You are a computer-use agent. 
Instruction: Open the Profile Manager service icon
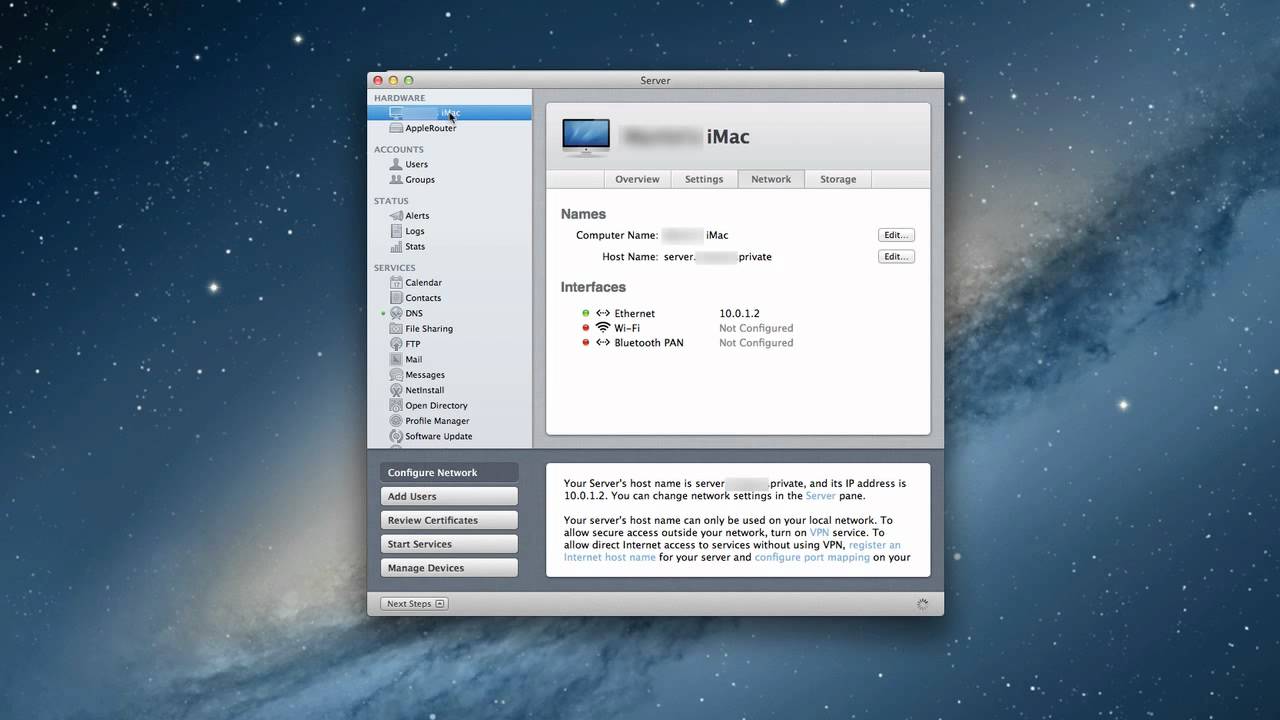tap(397, 421)
